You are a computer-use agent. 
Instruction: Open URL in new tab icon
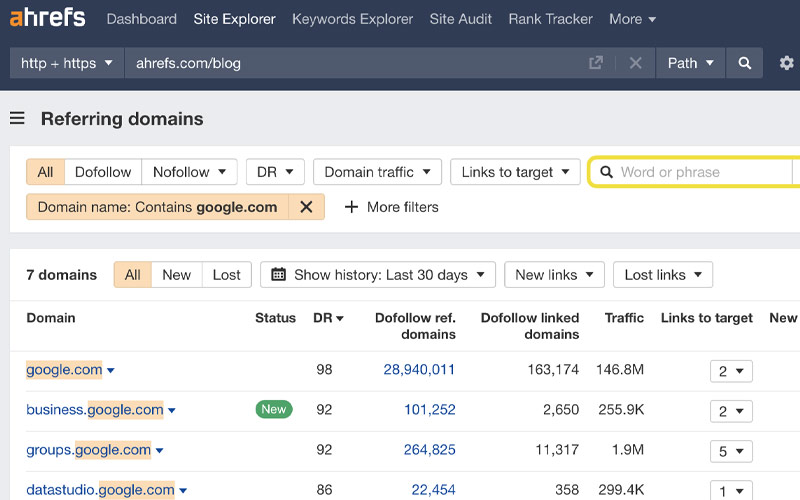click(x=595, y=63)
